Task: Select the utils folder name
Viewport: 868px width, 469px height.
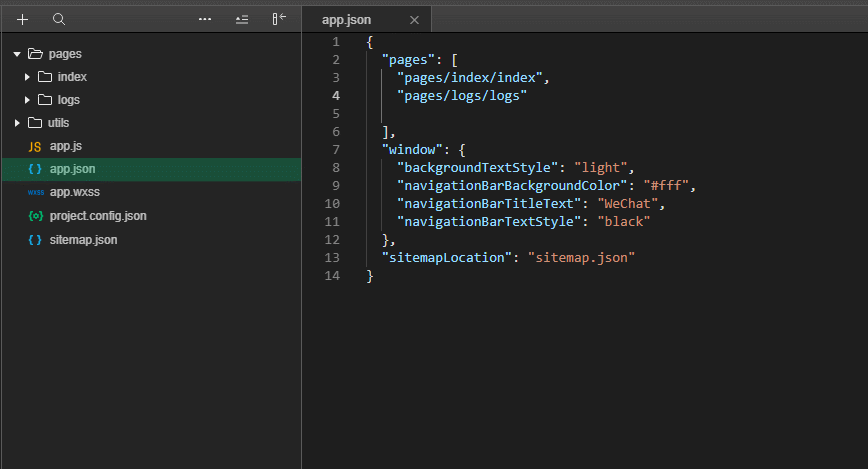Action: pos(58,123)
